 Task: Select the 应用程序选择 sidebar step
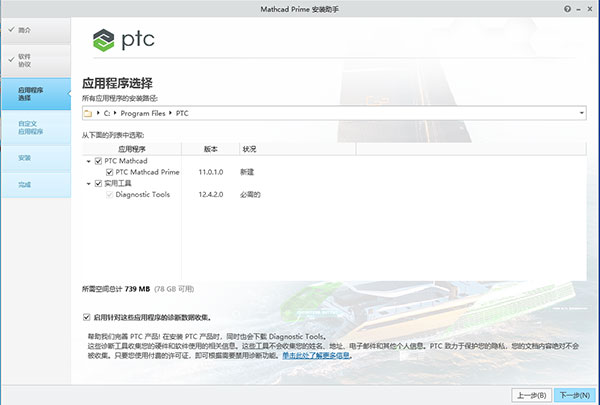click(x=30, y=93)
